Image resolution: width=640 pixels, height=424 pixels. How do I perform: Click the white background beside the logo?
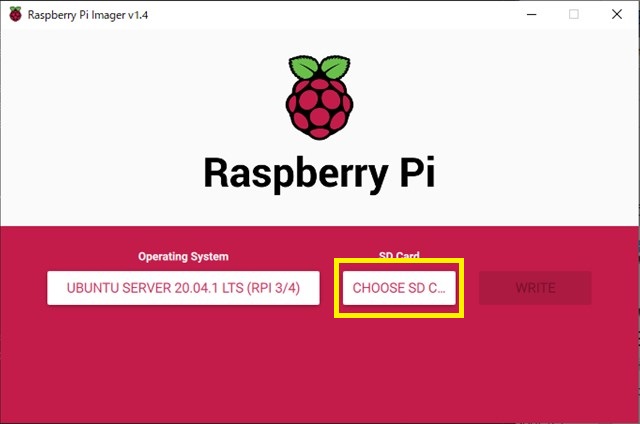[122, 102]
